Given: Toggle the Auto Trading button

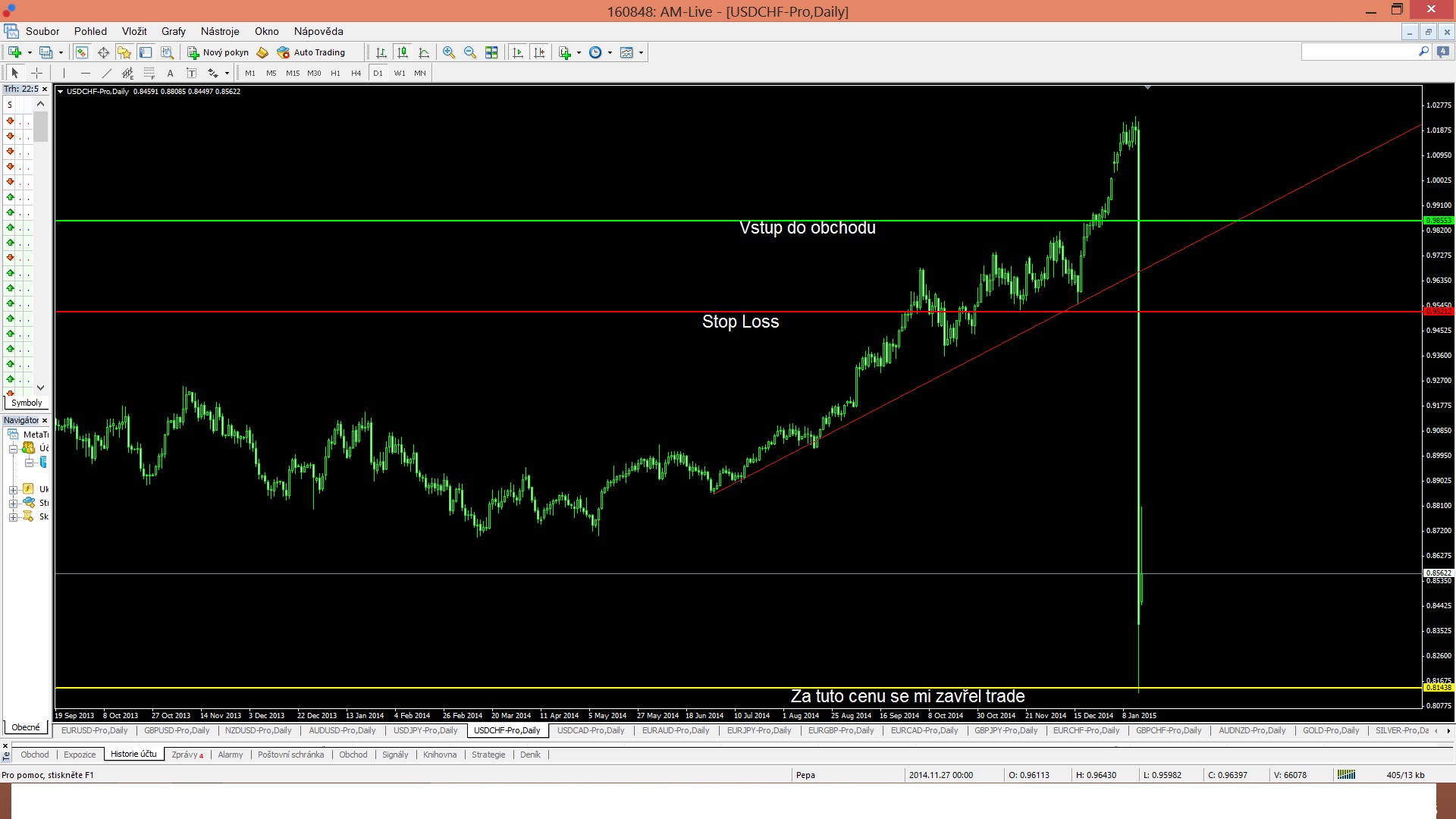Looking at the screenshot, I should 312,52.
